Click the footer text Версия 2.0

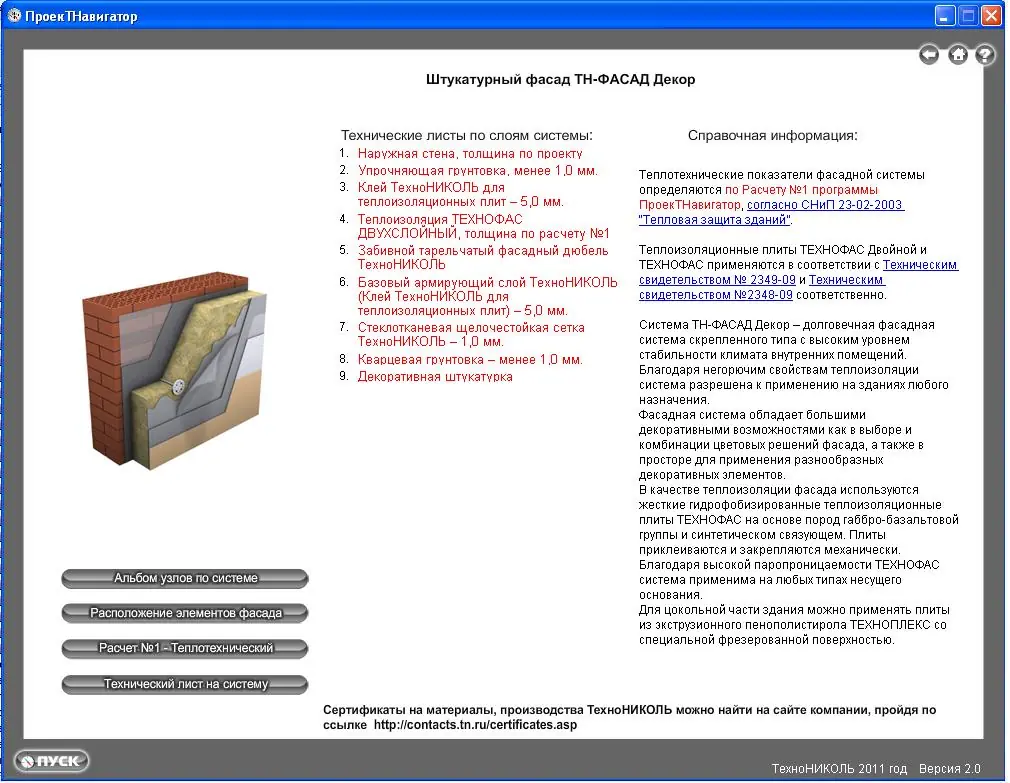click(949, 769)
